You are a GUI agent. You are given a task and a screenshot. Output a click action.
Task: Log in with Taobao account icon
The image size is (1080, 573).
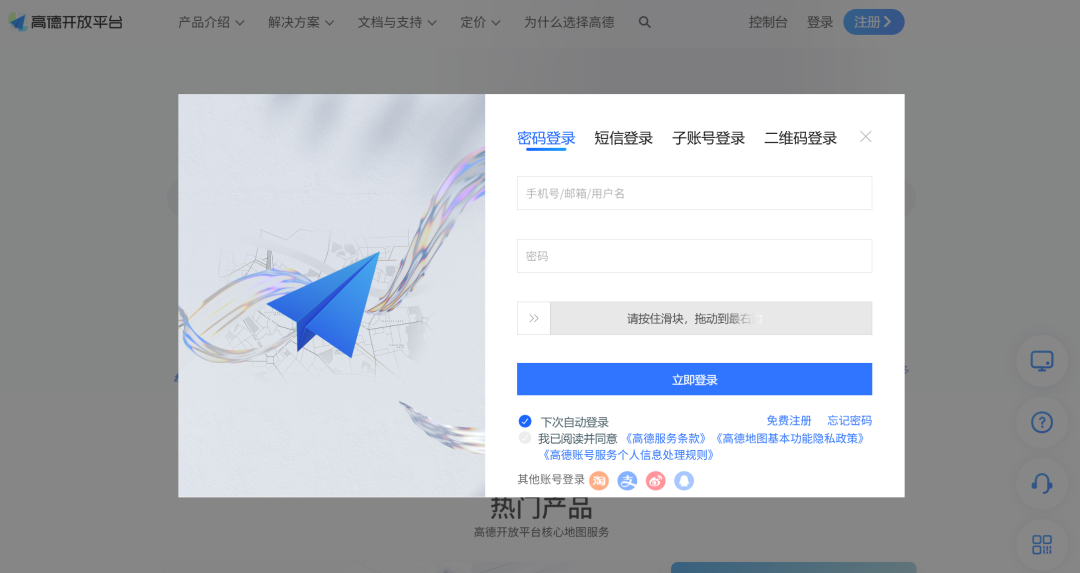tap(599, 481)
